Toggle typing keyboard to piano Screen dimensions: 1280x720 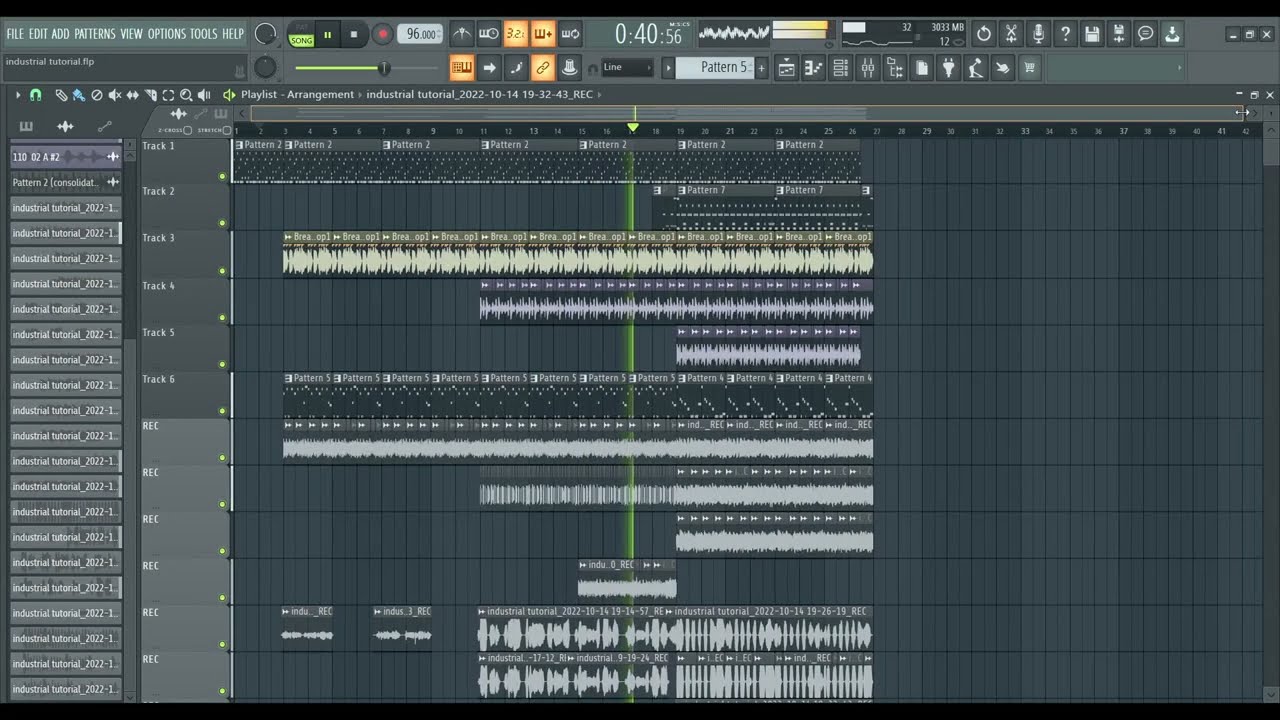pyautogui.click(x=462, y=68)
